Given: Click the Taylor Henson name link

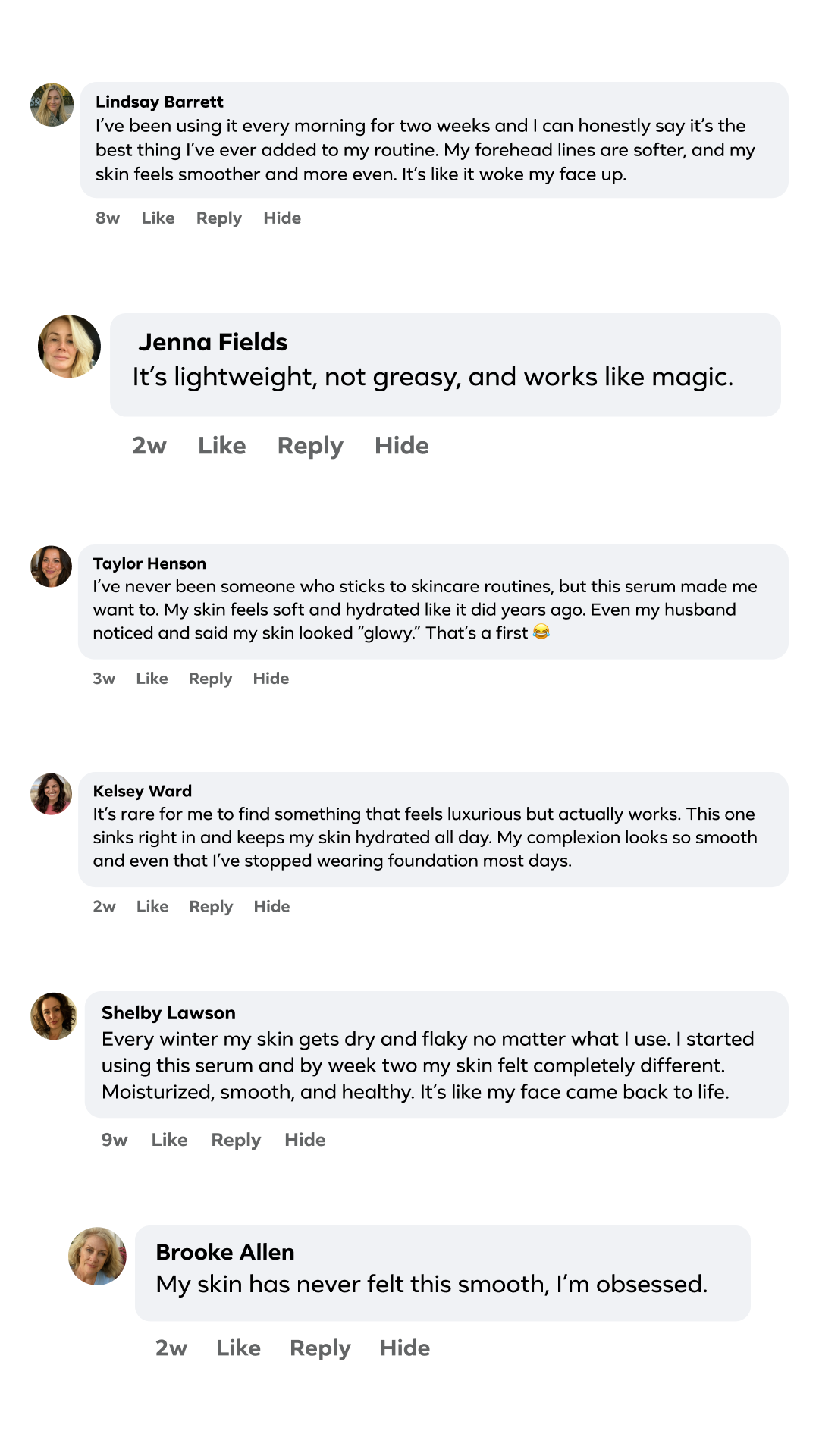Looking at the screenshot, I should 149,563.
